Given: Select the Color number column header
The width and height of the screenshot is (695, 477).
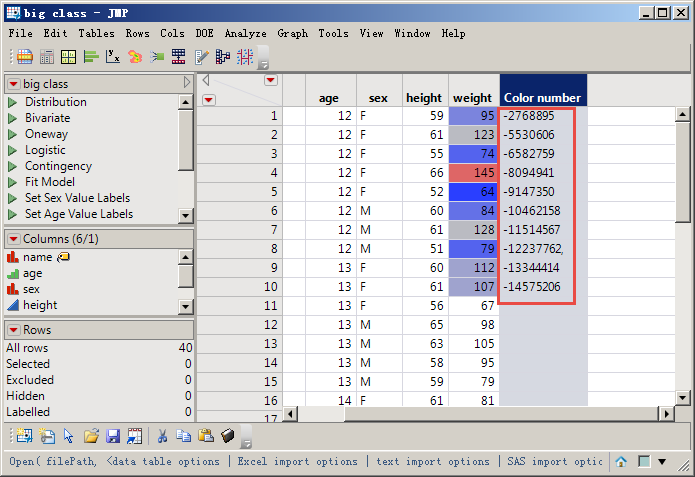Looking at the screenshot, I should point(542,98).
